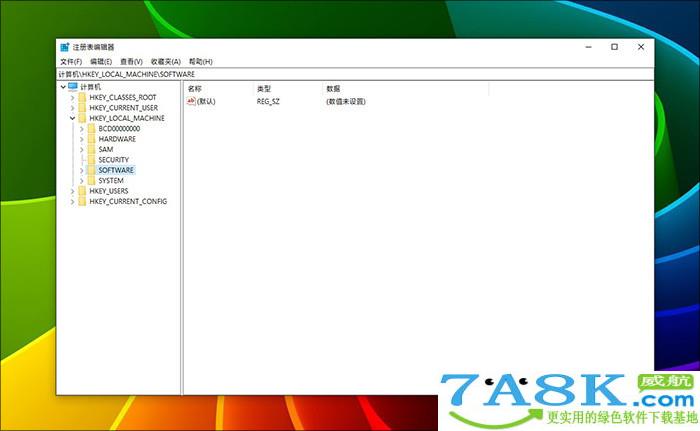Open the 编辑(E) menu

(x=101, y=62)
